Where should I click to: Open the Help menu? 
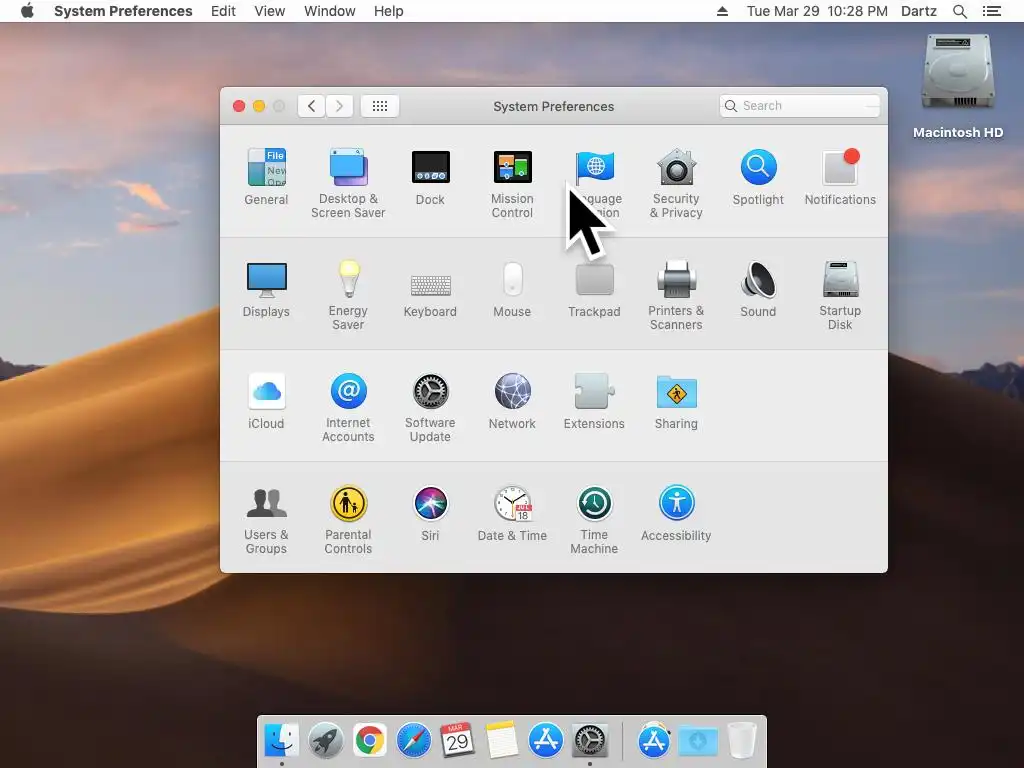pyautogui.click(x=389, y=11)
